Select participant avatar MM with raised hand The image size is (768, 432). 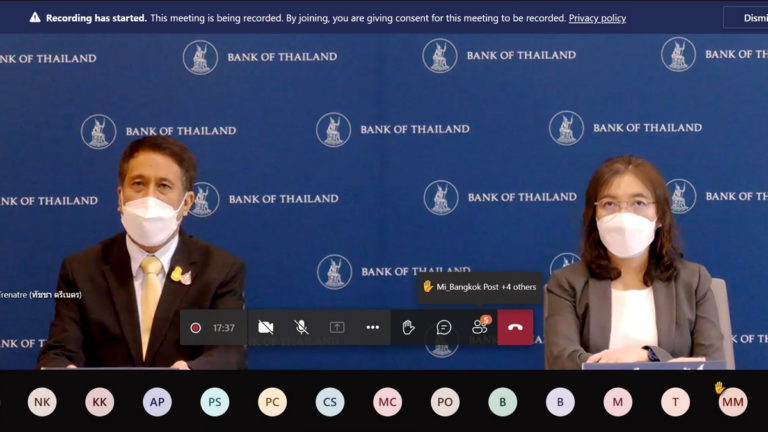point(733,402)
